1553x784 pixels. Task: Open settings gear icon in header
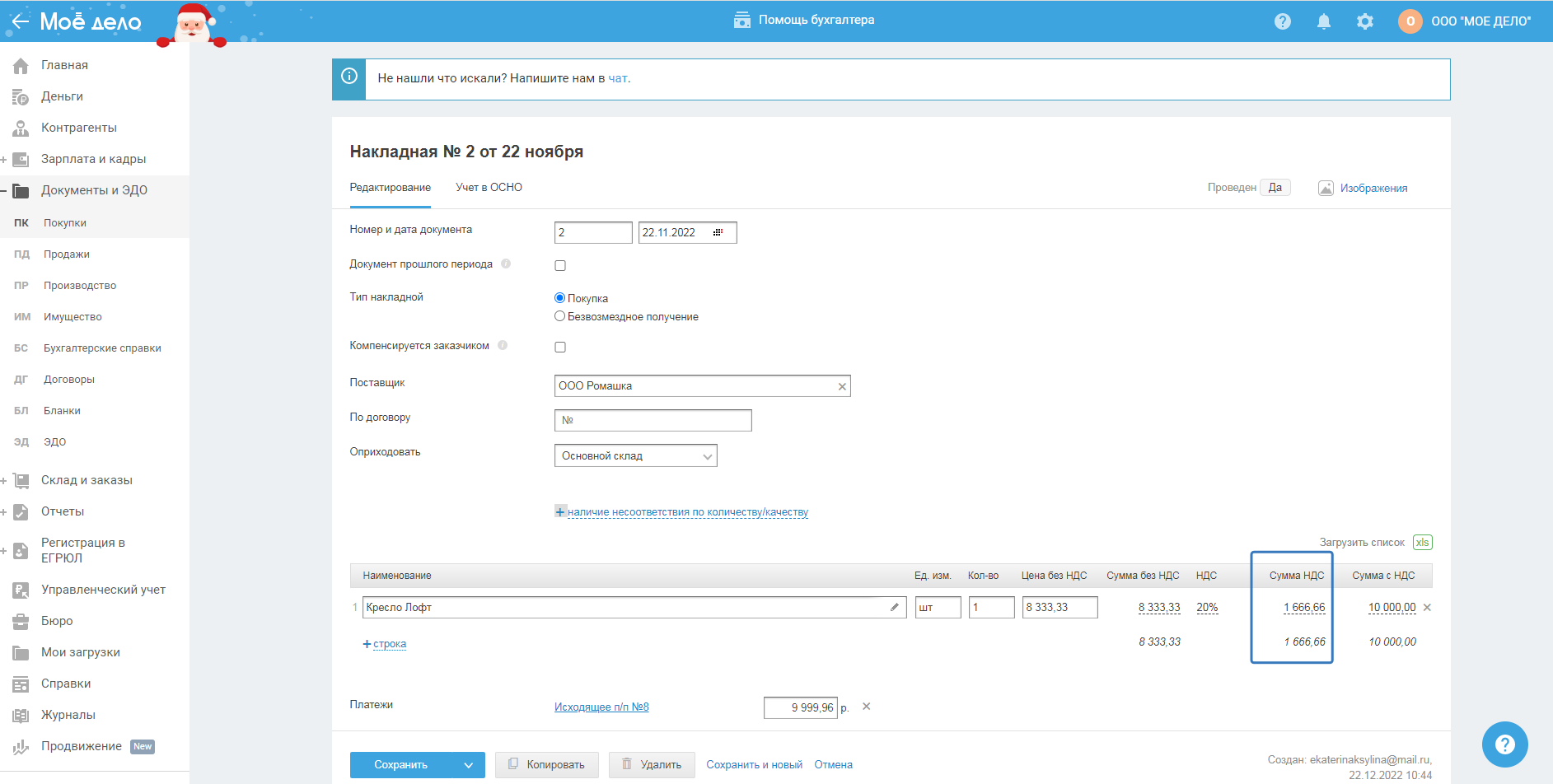point(1365,21)
